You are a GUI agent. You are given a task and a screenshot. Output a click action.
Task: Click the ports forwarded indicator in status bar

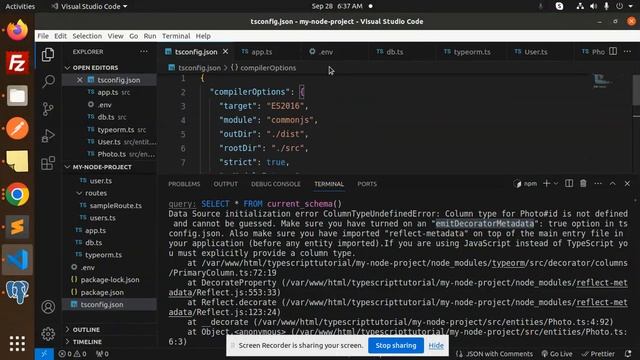click(x=102, y=354)
